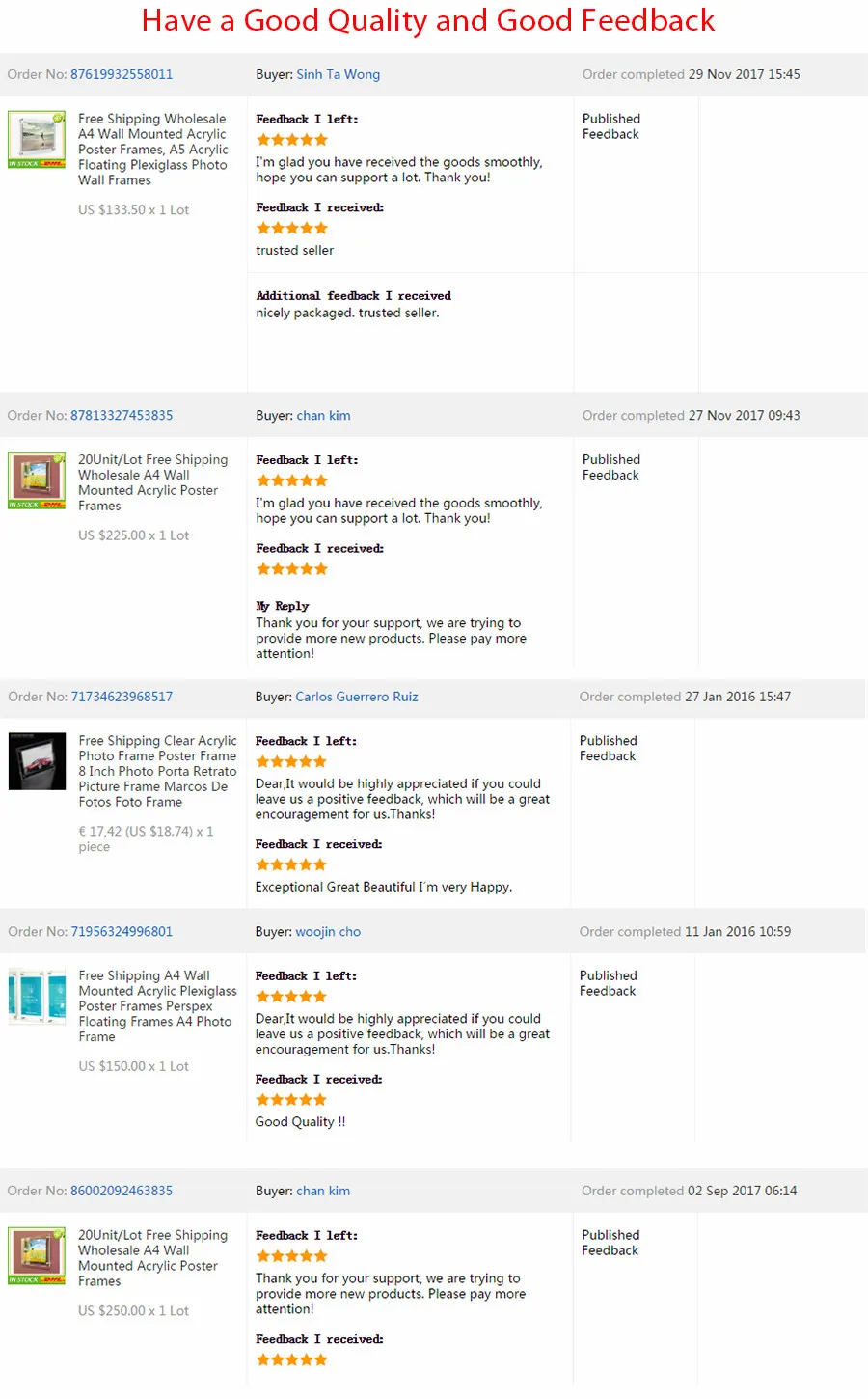Click star rating under 'trusted seller' feedback received
Image resolution: width=868 pixels, height=1399 pixels.
pyautogui.click(x=292, y=229)
